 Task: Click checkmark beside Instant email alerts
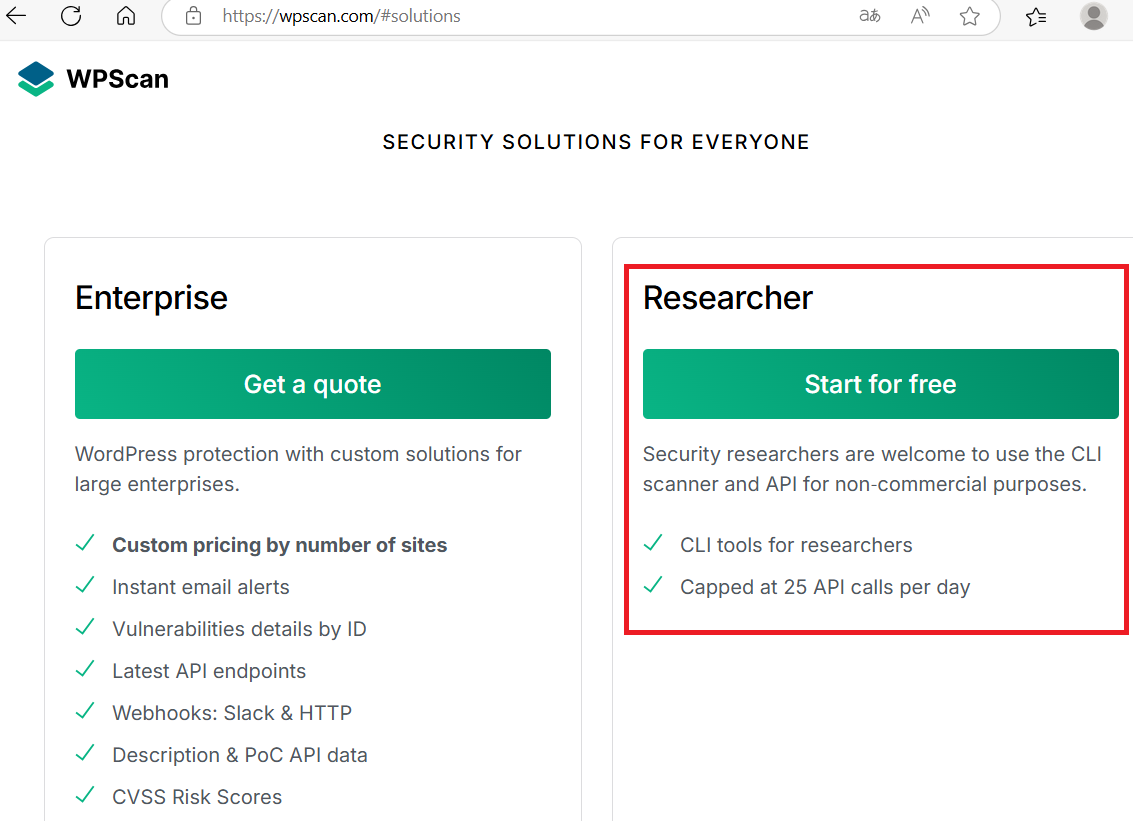(86, 586)
